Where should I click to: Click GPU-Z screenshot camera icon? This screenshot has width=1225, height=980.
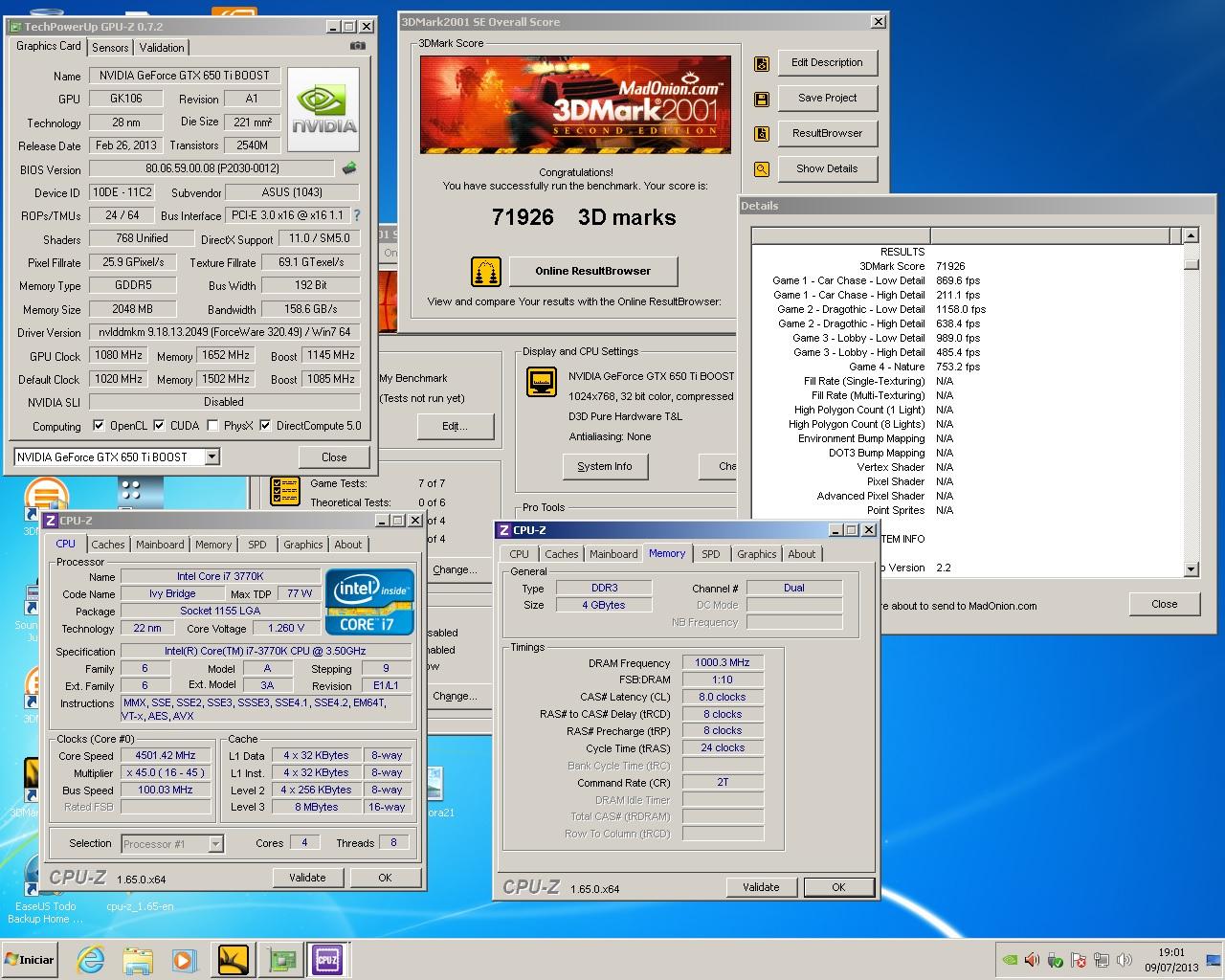tap(357, 46)
